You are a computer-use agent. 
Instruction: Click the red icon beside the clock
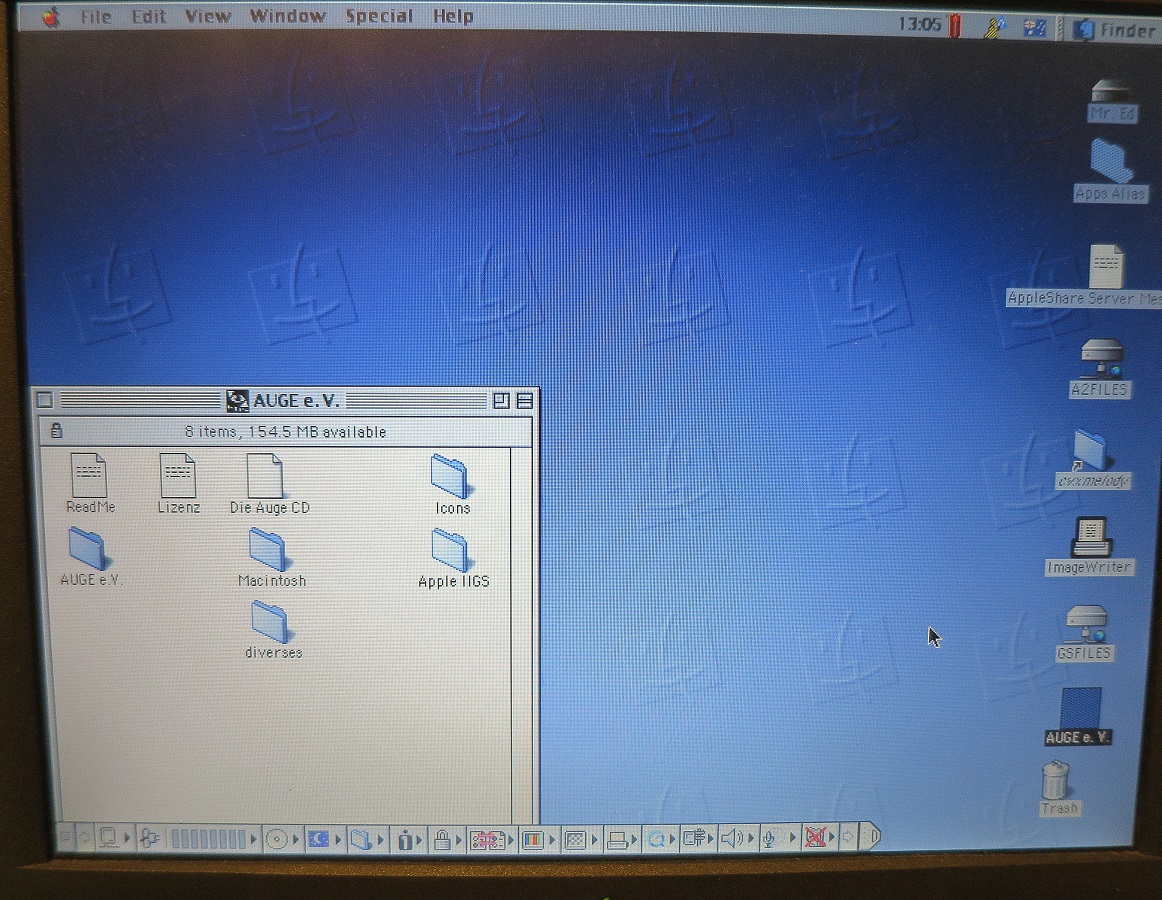(955, 26)
